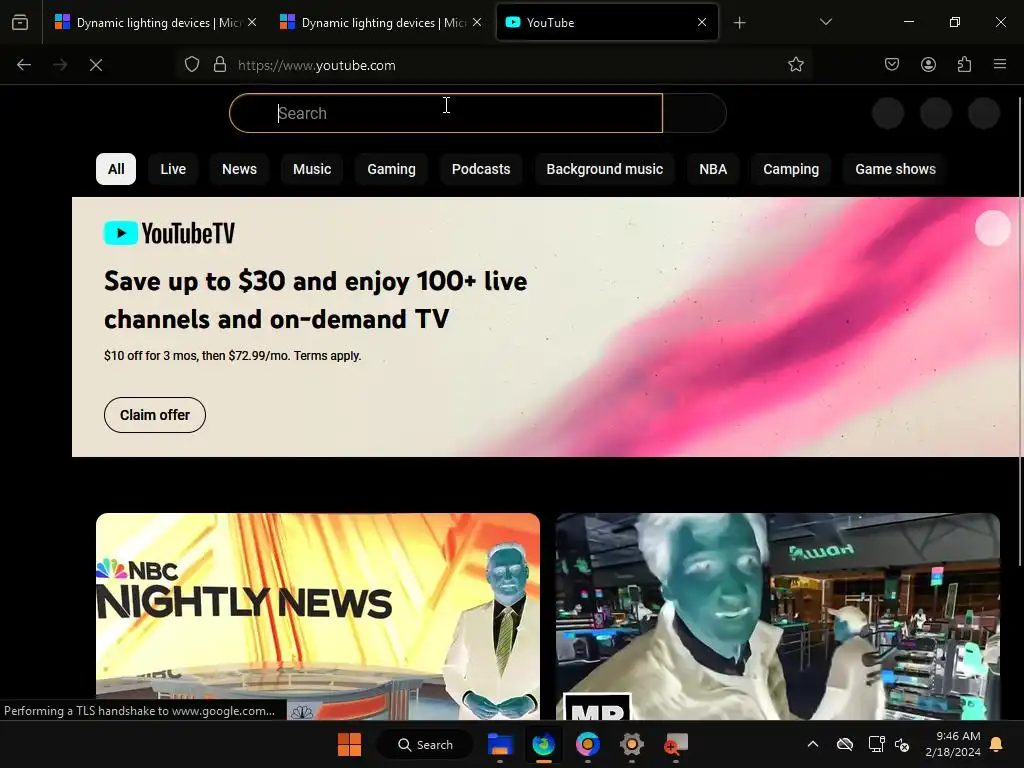Select the All filter chip

116,169
